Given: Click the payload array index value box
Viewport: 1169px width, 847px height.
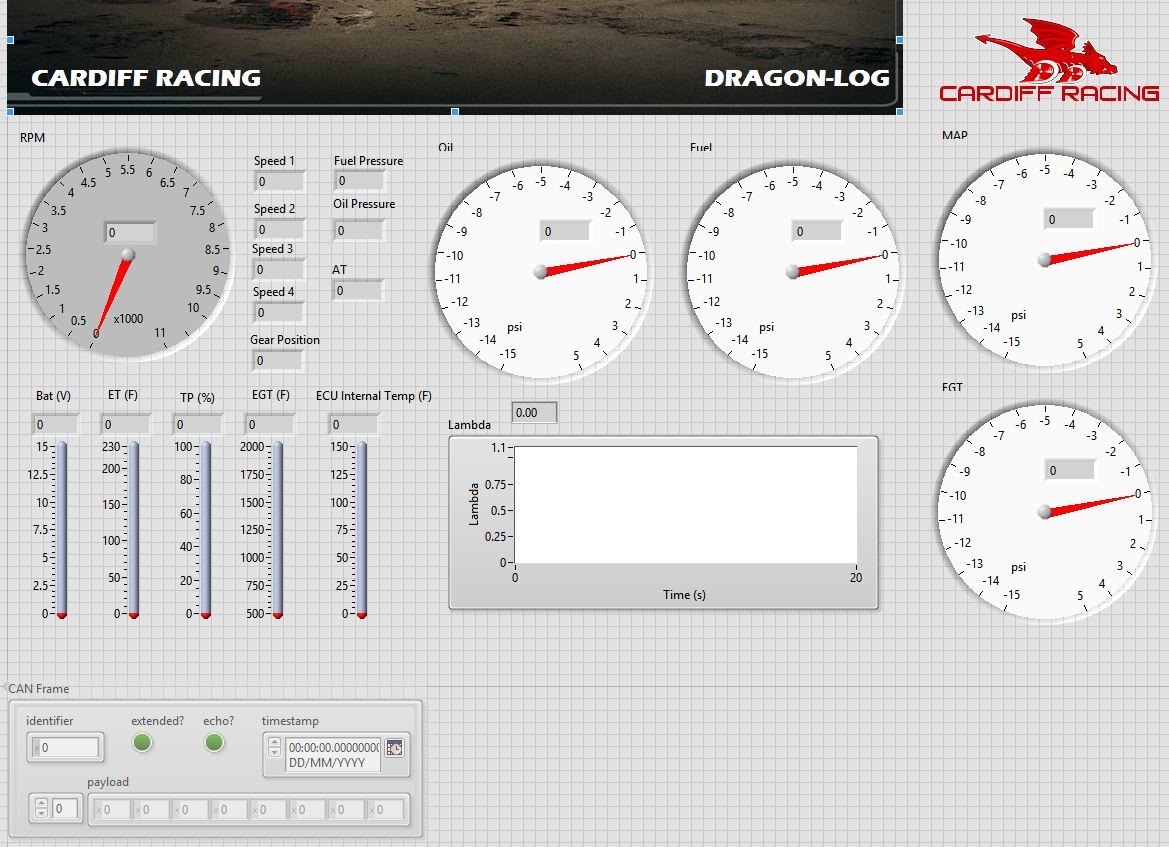Looking at the screenshot, I should (66, 808).
